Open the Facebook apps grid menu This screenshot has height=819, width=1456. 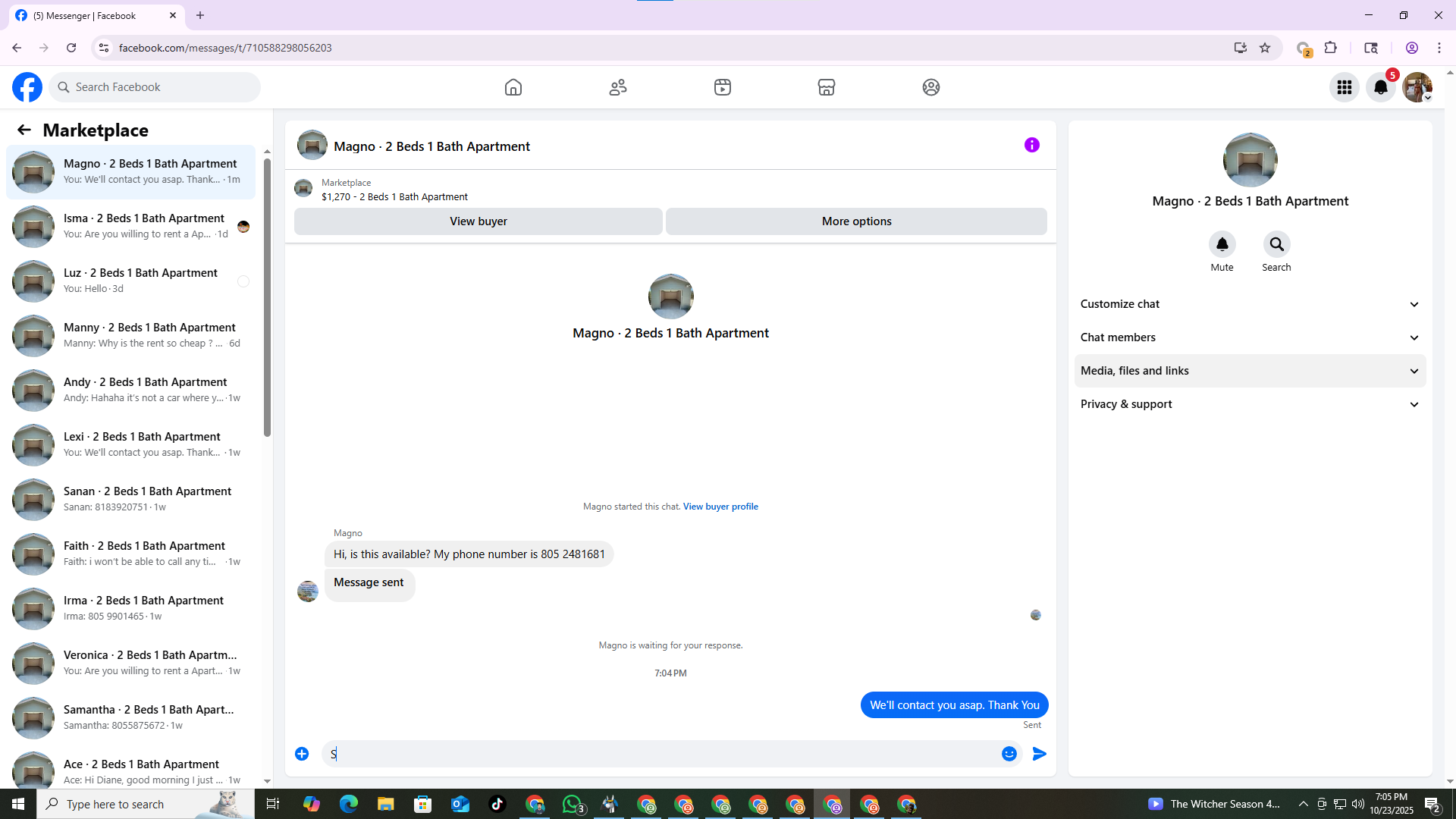point(1345,87)
